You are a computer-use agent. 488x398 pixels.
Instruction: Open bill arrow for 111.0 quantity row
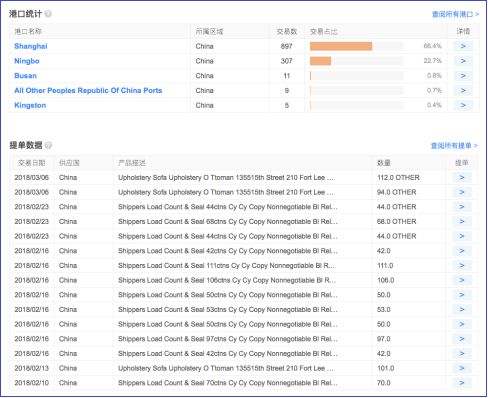click(x=462, y=265)
